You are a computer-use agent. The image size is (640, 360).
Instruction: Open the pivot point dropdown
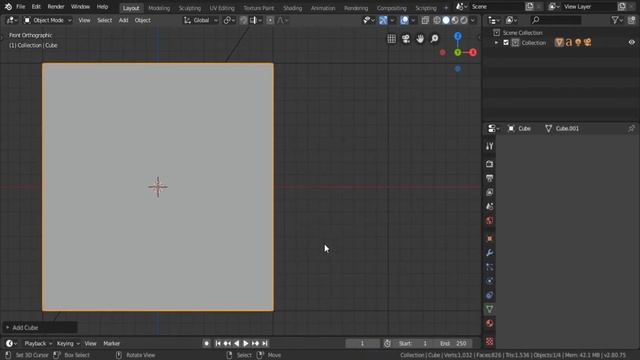coord(230,20)
